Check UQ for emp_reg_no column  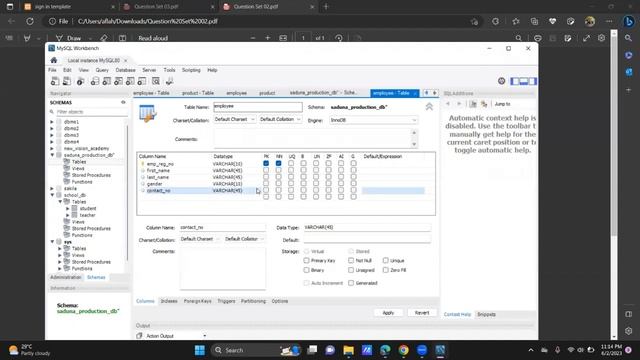coord(291,163)
